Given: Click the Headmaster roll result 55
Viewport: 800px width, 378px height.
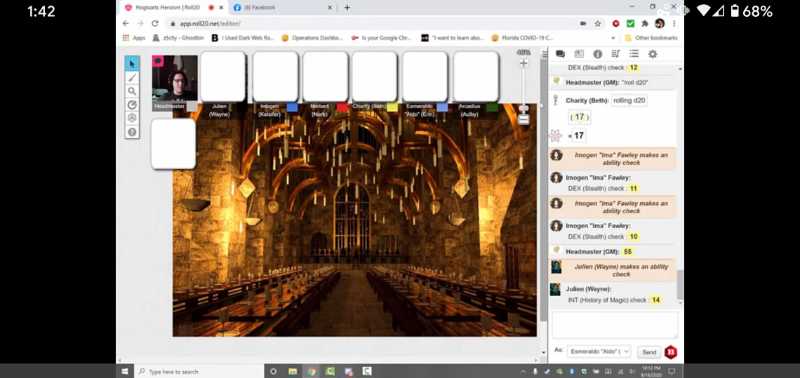Looking at the screenshot, I should (628, 252).
